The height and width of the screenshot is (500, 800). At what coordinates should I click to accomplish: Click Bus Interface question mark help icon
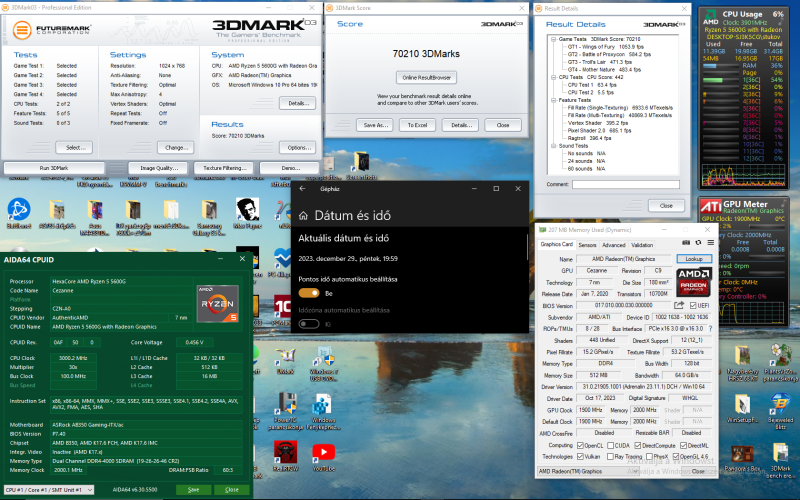710,329
